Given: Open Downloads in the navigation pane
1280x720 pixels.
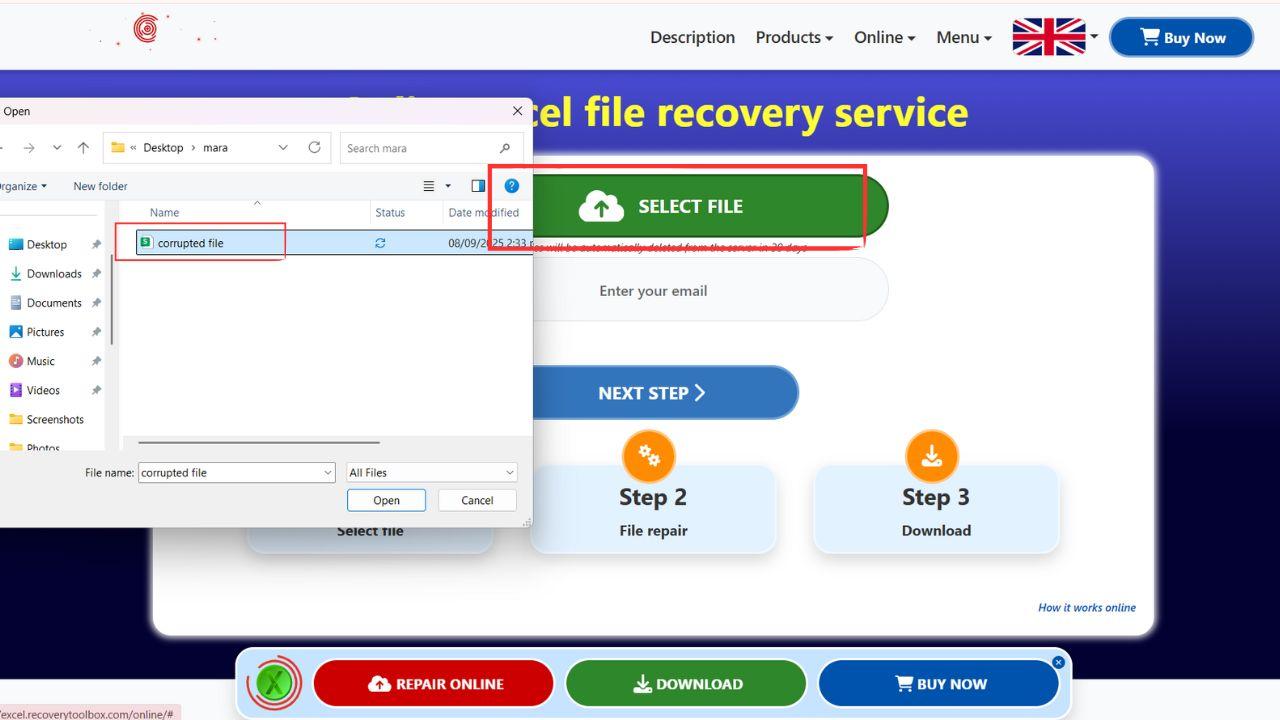Looking at the screenshot, I should click(54, 273).
